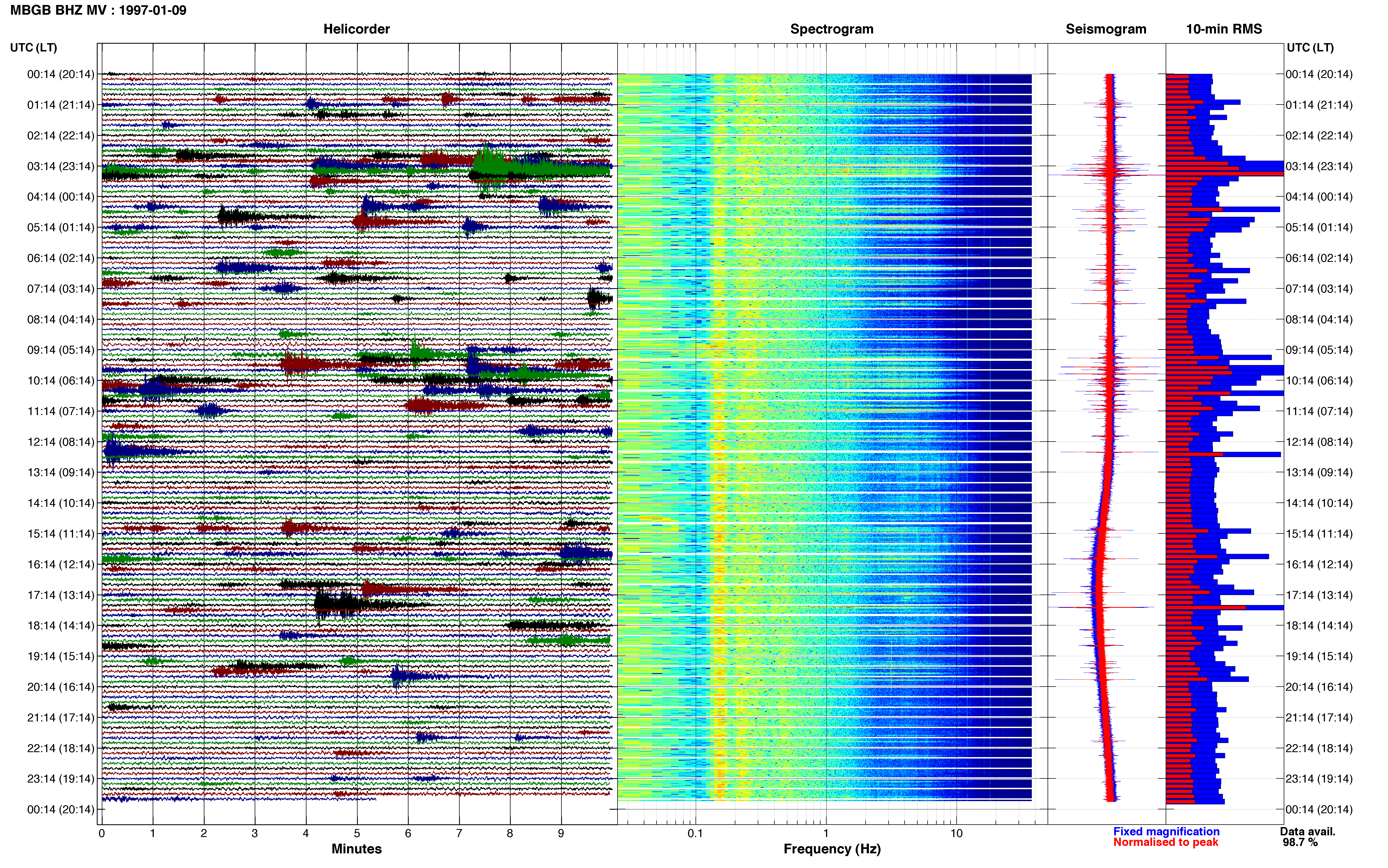
Task: Click 20:14 (16:14) on the RMS time axis
Action: coord(1319,687)
